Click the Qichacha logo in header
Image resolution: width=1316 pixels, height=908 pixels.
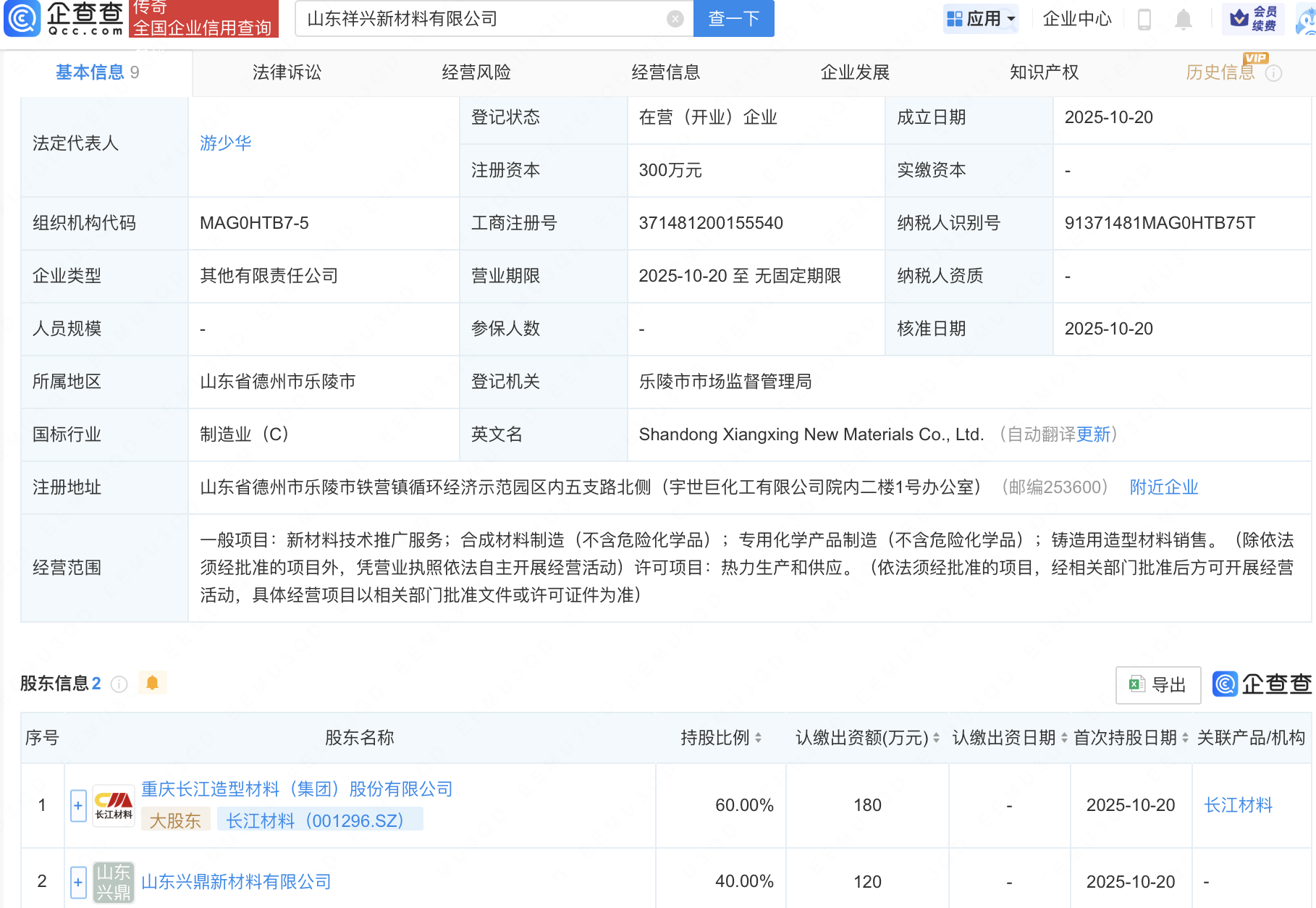click(64, 19)
